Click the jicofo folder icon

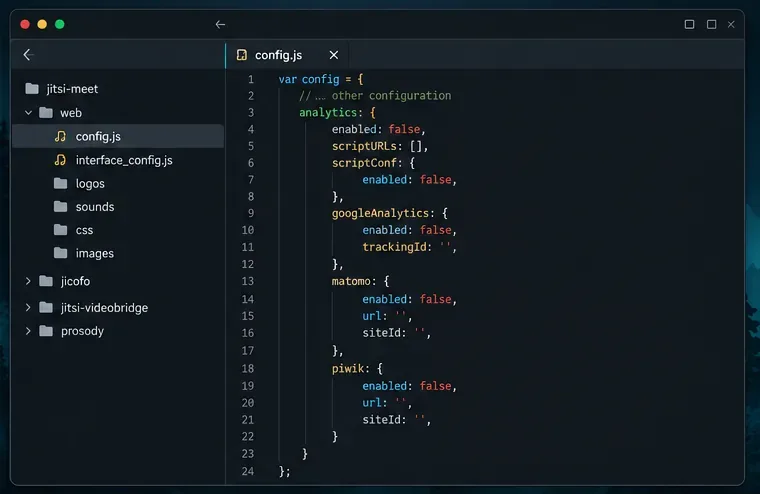click(x=46, y=281)
